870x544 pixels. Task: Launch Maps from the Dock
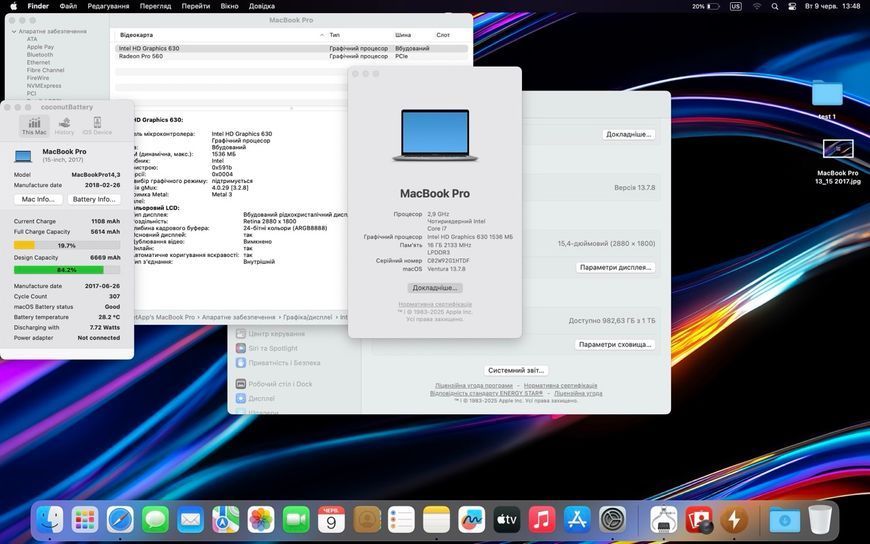point(226,520)
